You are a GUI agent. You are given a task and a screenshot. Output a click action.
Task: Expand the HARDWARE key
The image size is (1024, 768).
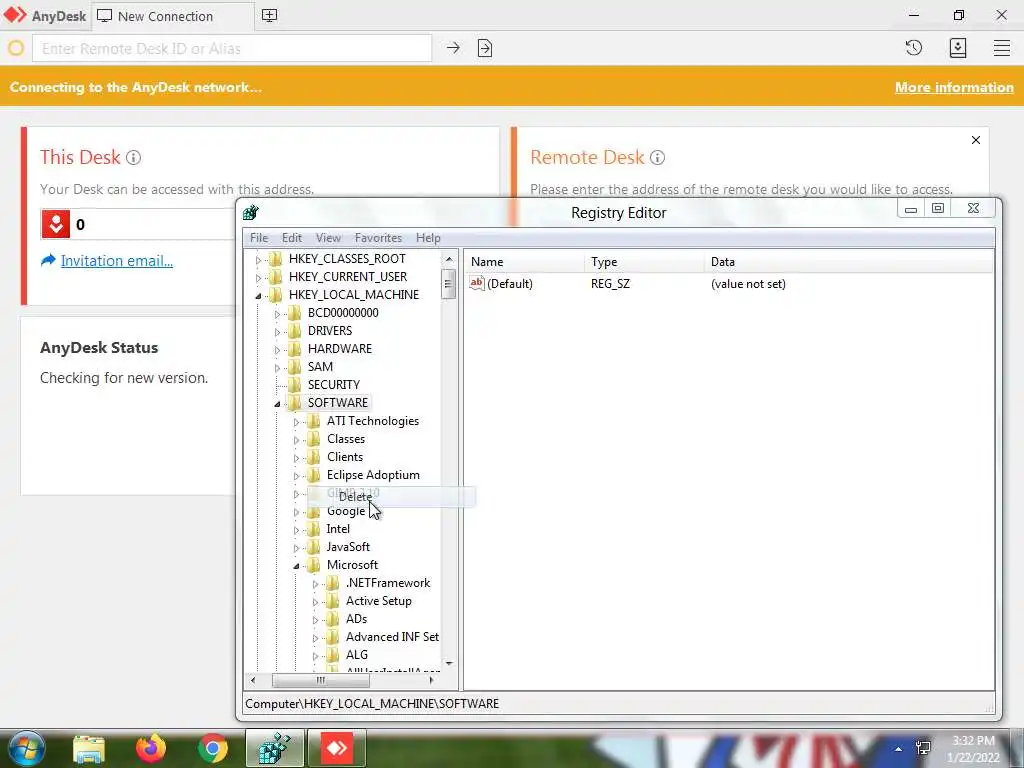pyautogui.click(x=277, y=350)
